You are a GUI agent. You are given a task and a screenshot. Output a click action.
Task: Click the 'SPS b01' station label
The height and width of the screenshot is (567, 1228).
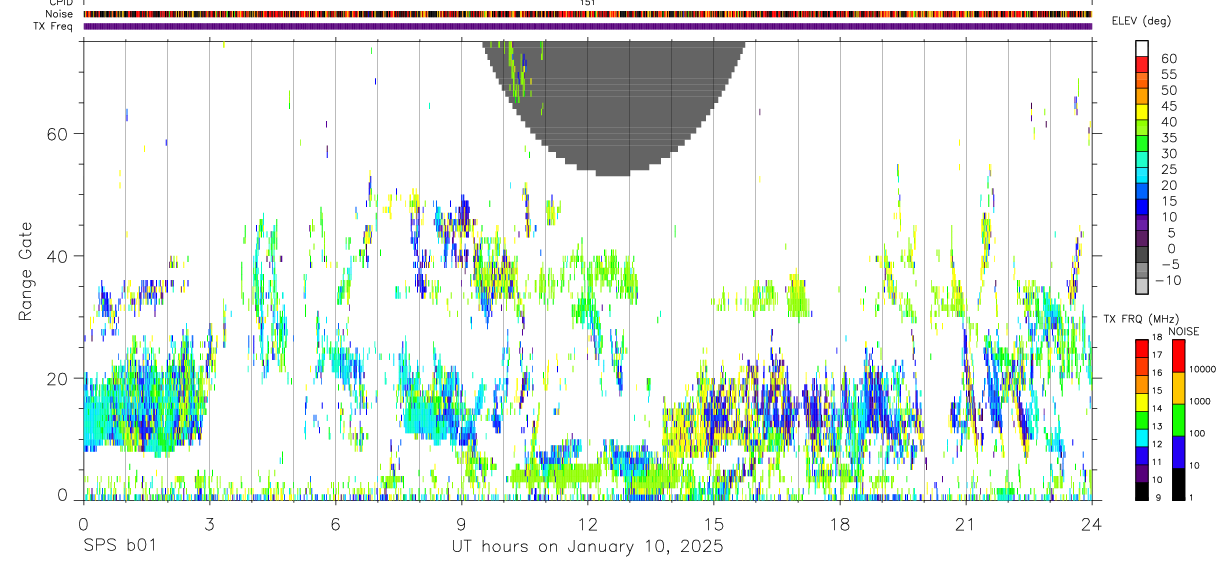(118, 547)
